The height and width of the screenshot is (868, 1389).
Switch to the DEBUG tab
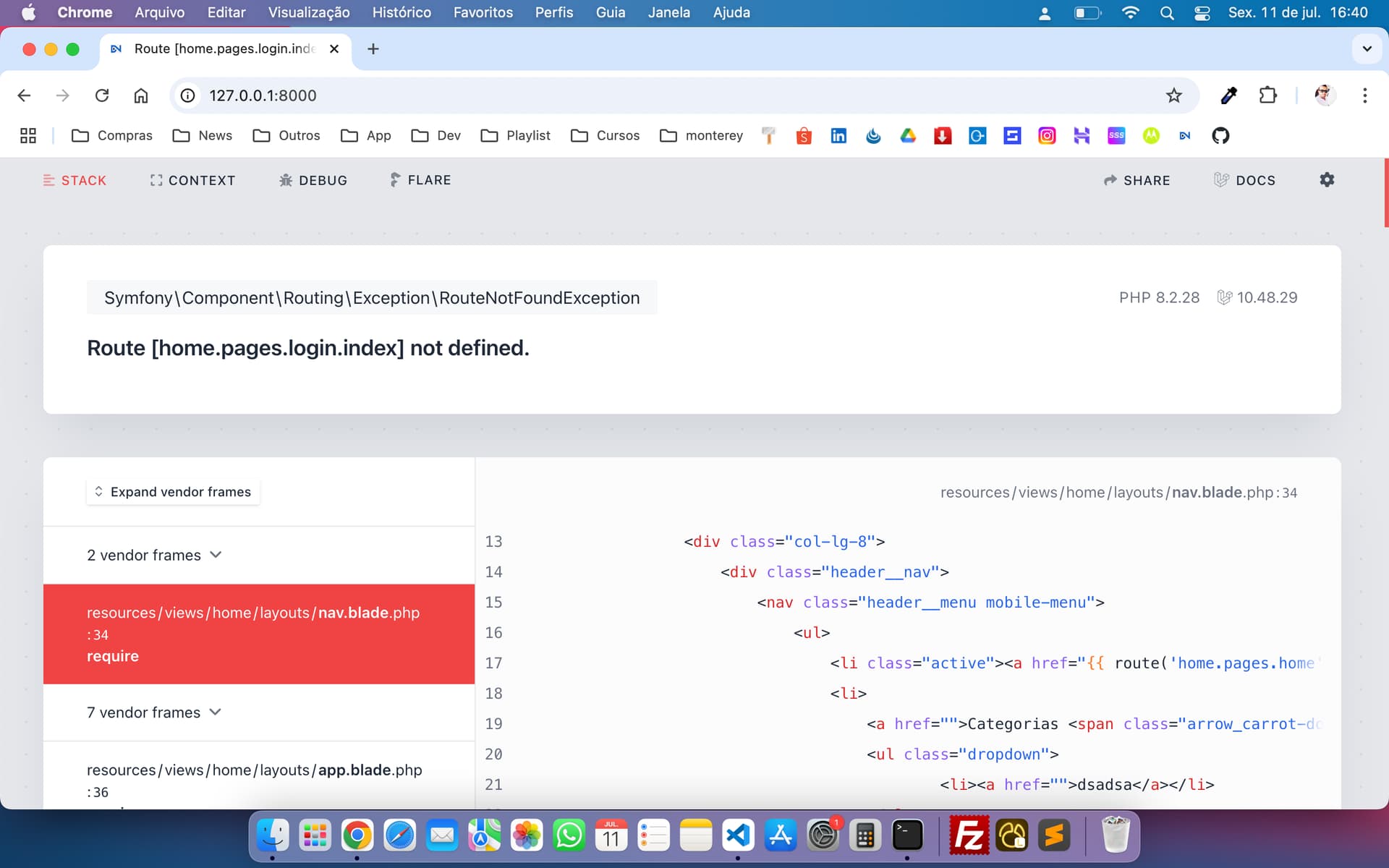pyautogui.click(x=313, y=180)
